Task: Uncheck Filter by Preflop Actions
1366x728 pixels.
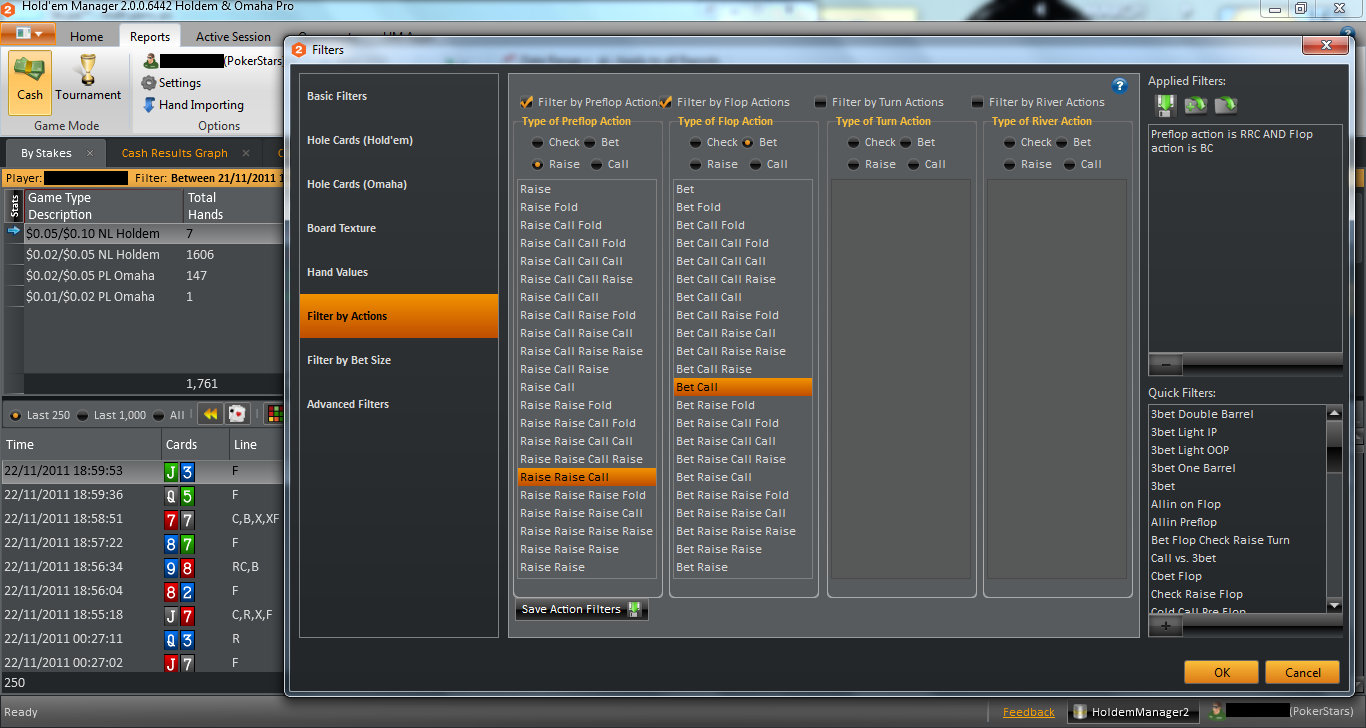Action: click(527, 102)
